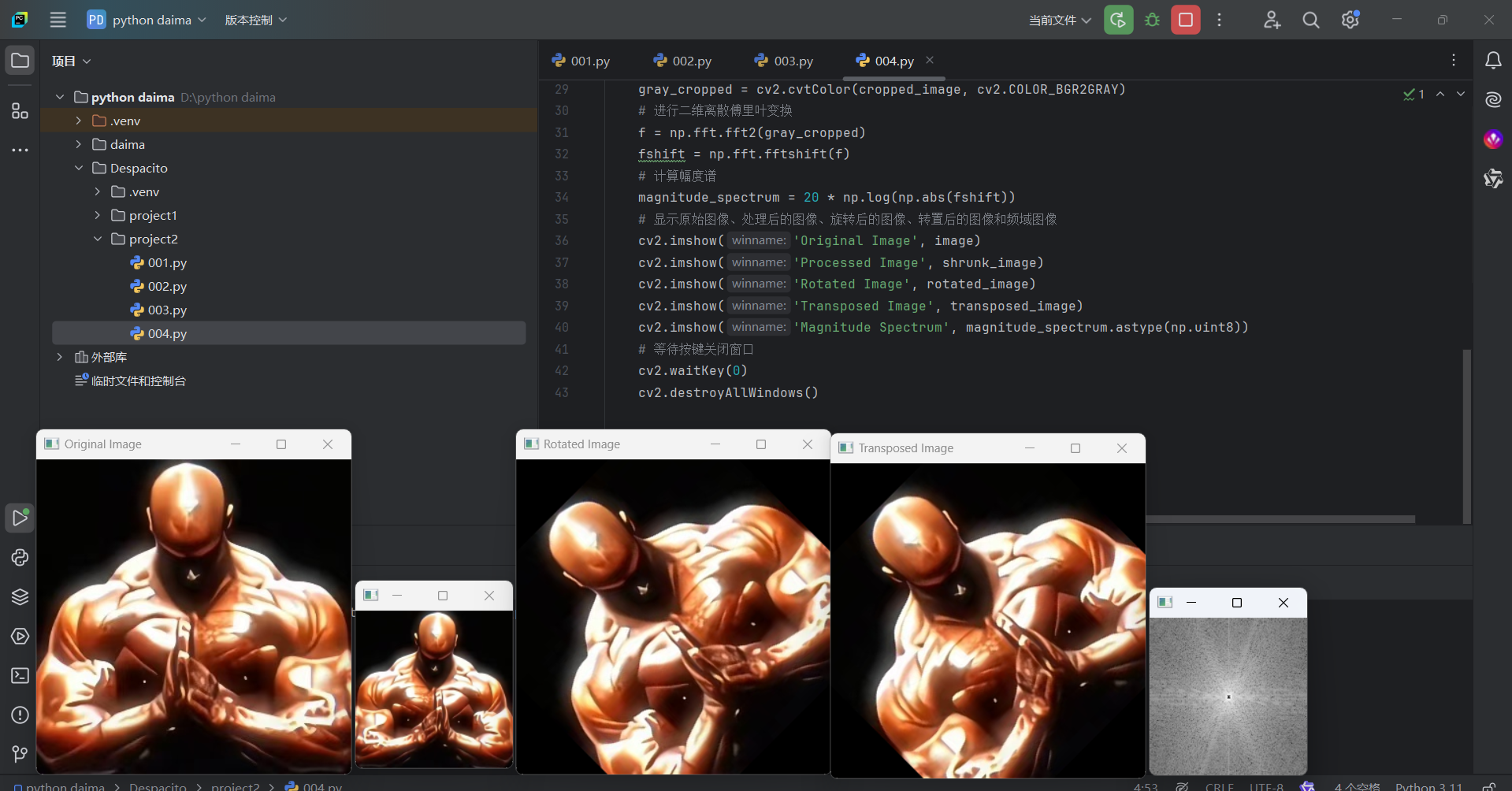
Task: Expand the top-level .venv folder
Action: pyautogui.click(x=79, y=121)
